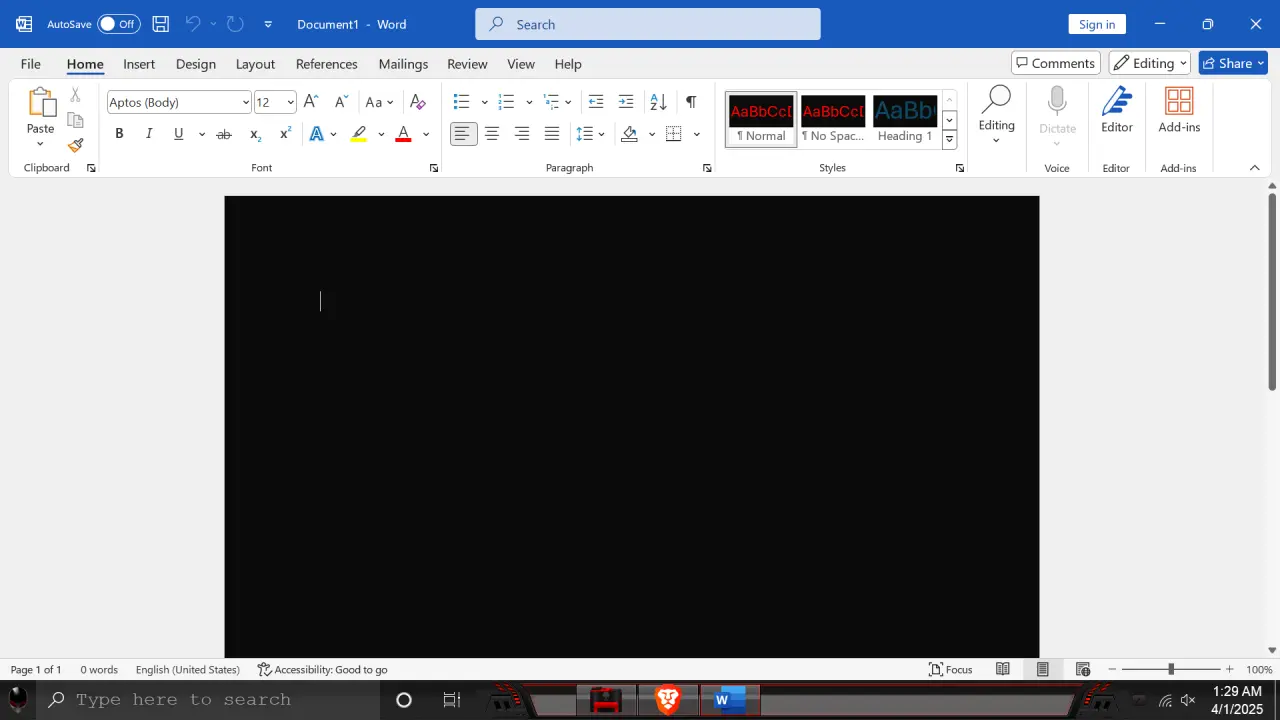
Task: Apply superscript formatting
Action: pos(285,134)
